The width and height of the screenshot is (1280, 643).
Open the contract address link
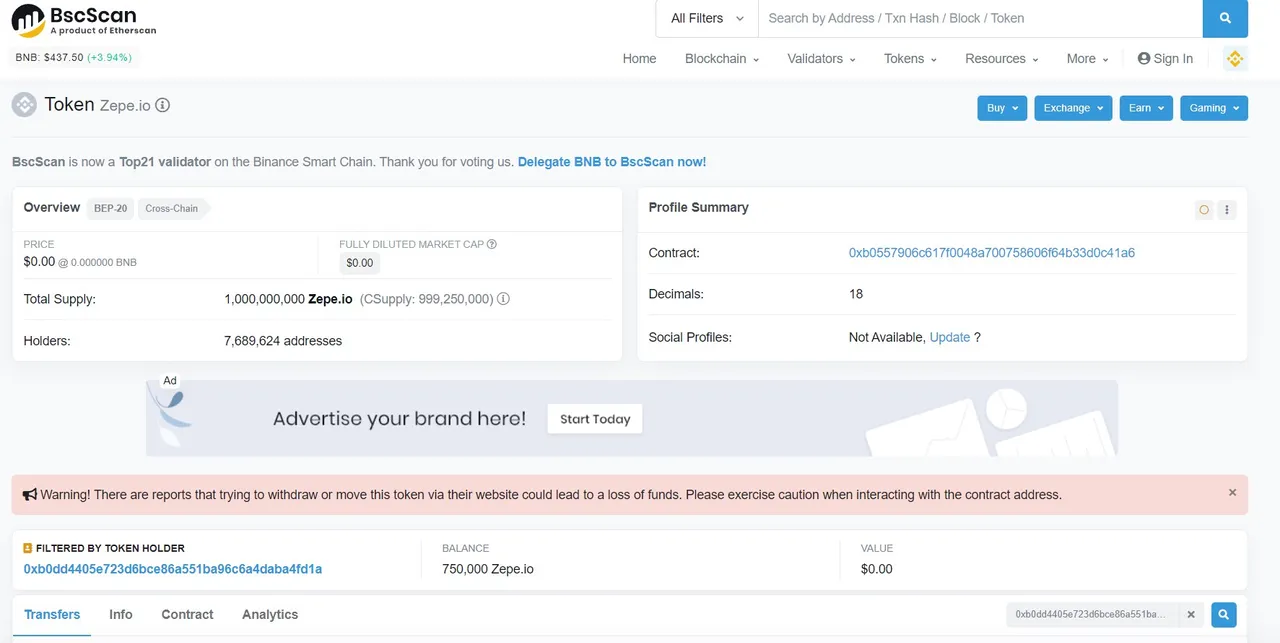pos(991,253)
